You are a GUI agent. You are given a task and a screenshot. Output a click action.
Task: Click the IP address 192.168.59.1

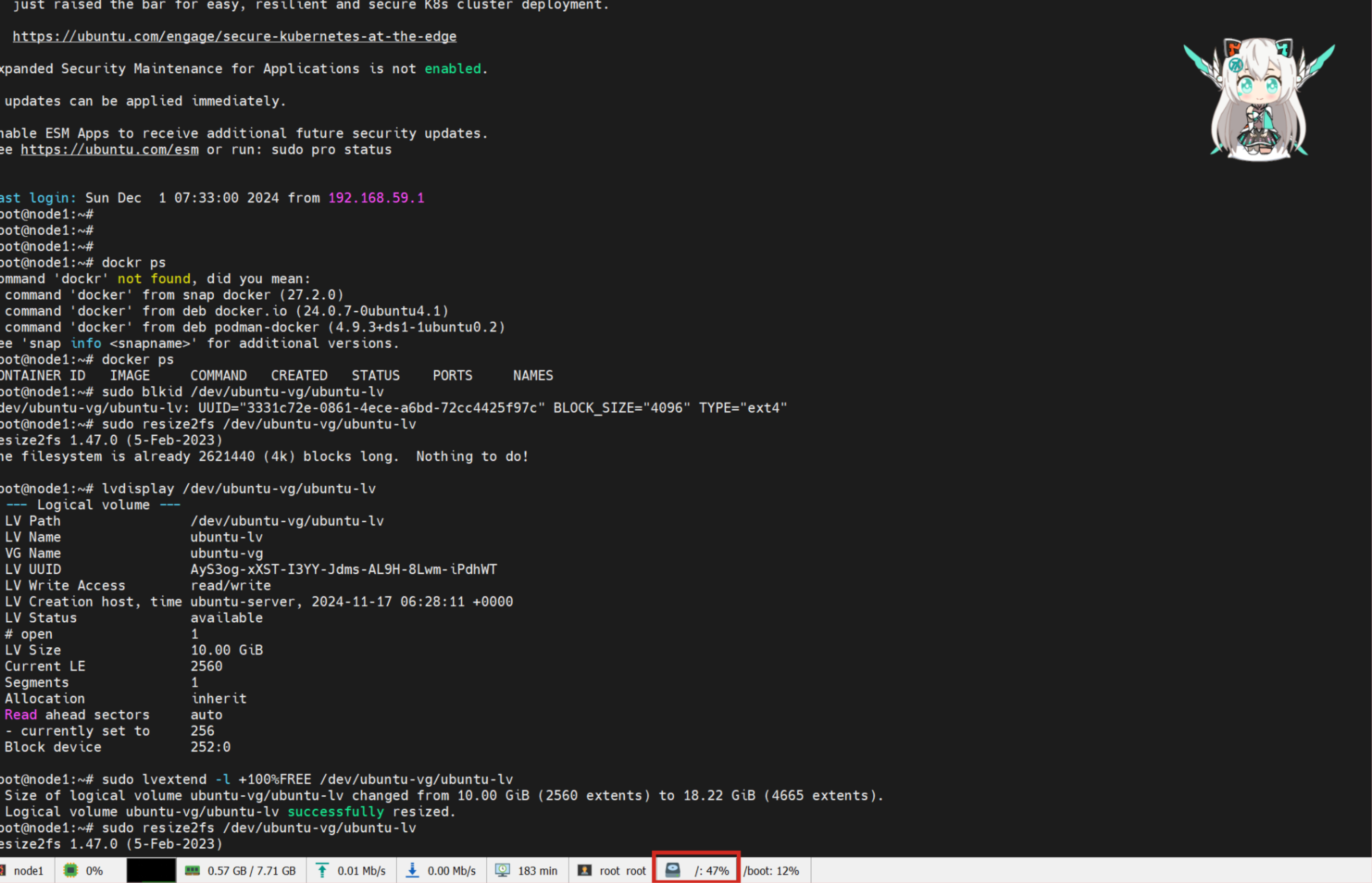coord(376,198)
